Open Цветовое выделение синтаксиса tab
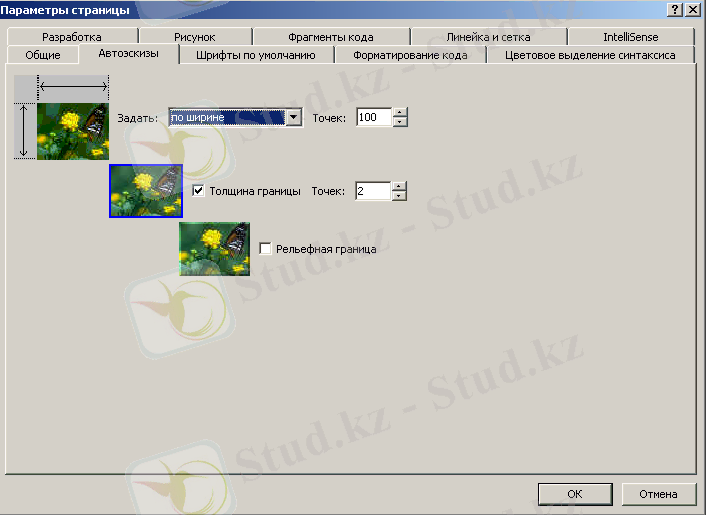 coord(590,55)
